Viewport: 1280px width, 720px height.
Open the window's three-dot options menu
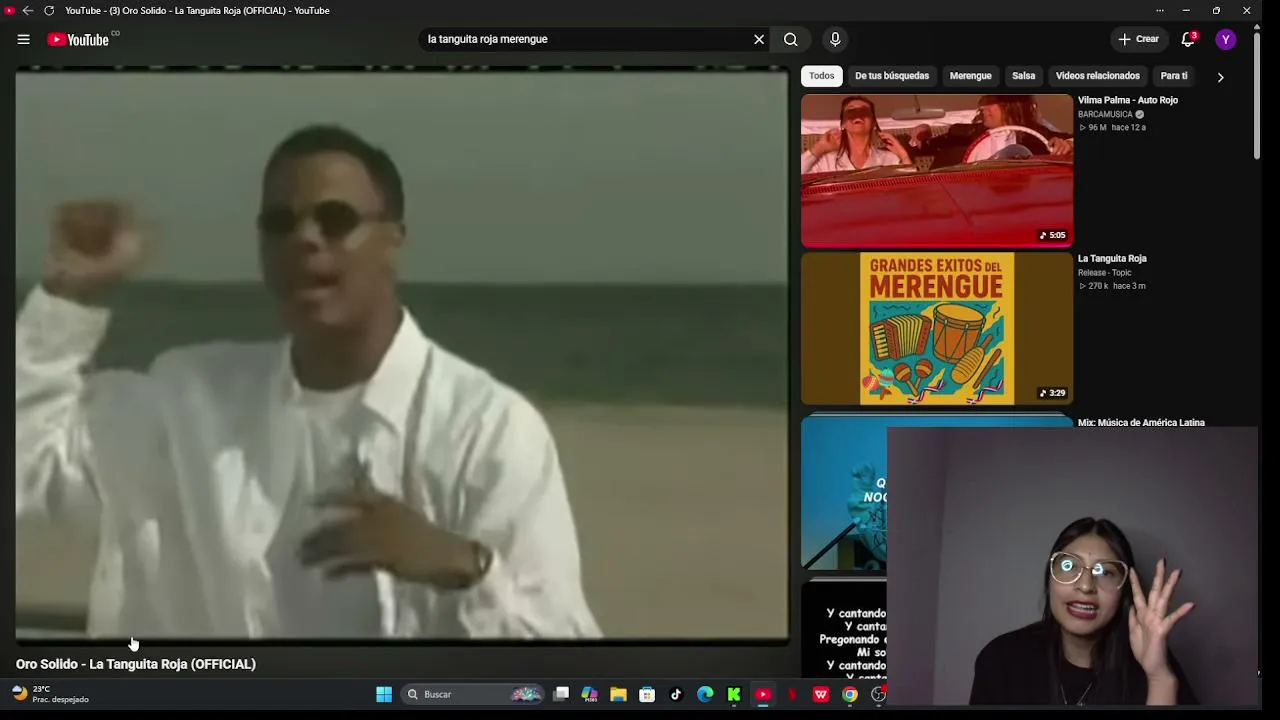pos(1160,10)
